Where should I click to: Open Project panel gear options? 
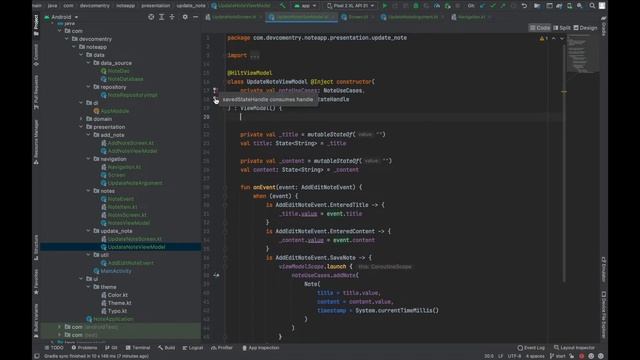185,17
